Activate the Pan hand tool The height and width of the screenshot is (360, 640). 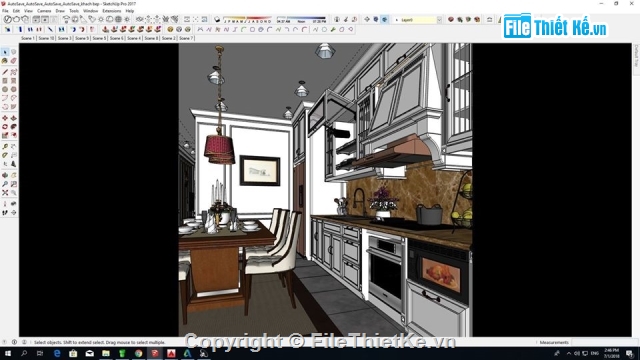click(x=13, y=175)
